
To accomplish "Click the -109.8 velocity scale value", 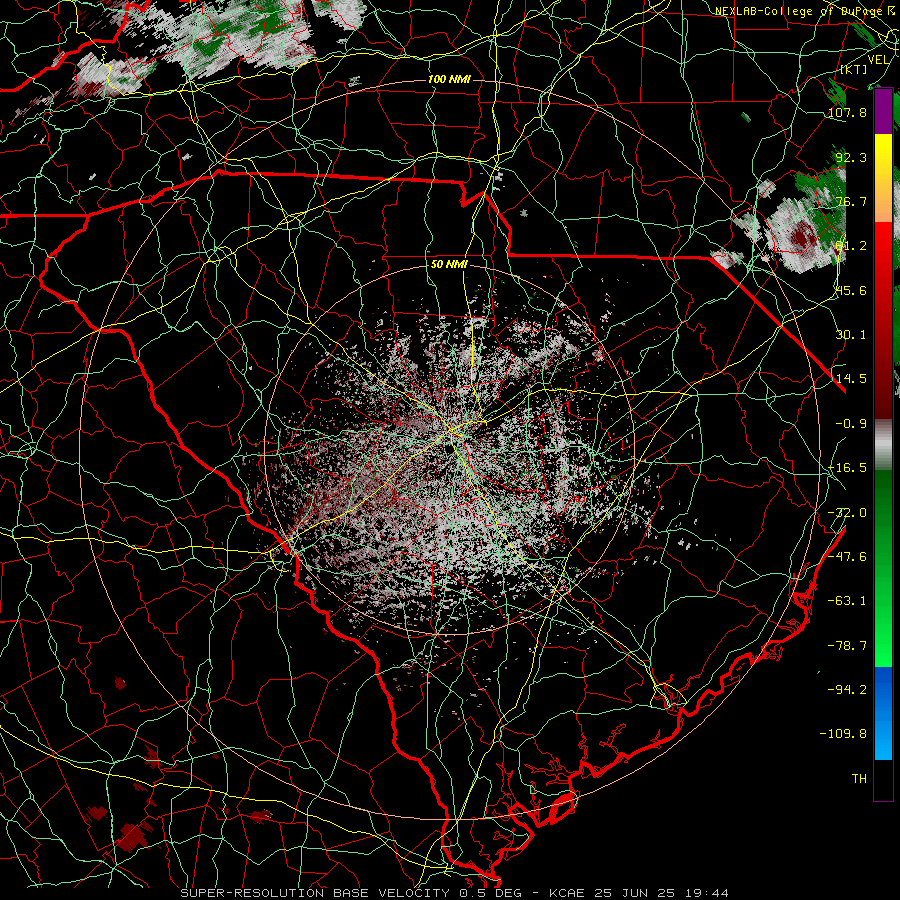I will 843,734.
